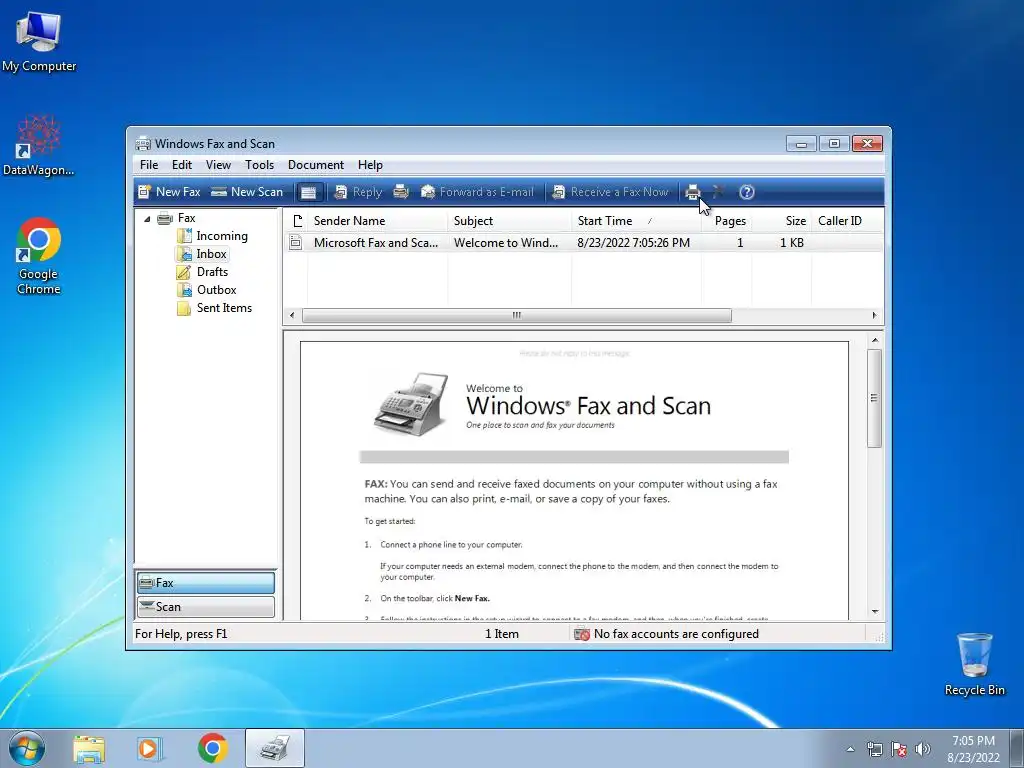Image resolution: width=1024 pixels, height=768 pixels.
Task: Toggle the preview pane toolbar icon
Action: tap(309, 192)
